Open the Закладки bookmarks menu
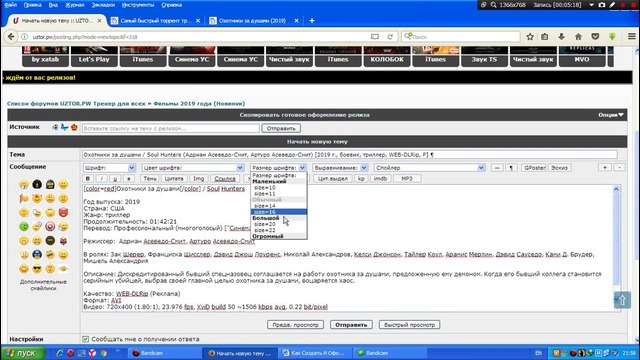640x360 pixels. click(103, 5)
